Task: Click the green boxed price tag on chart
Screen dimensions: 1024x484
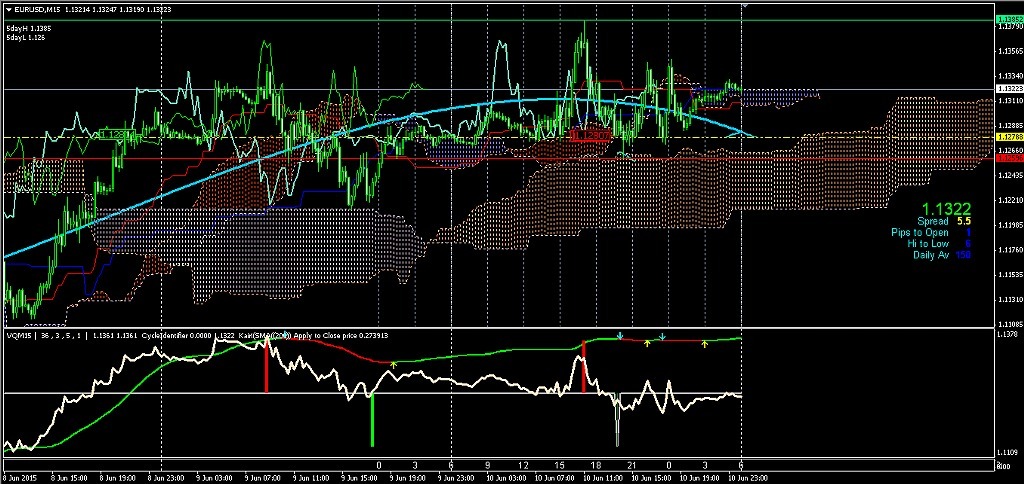Action: [115, 134]
